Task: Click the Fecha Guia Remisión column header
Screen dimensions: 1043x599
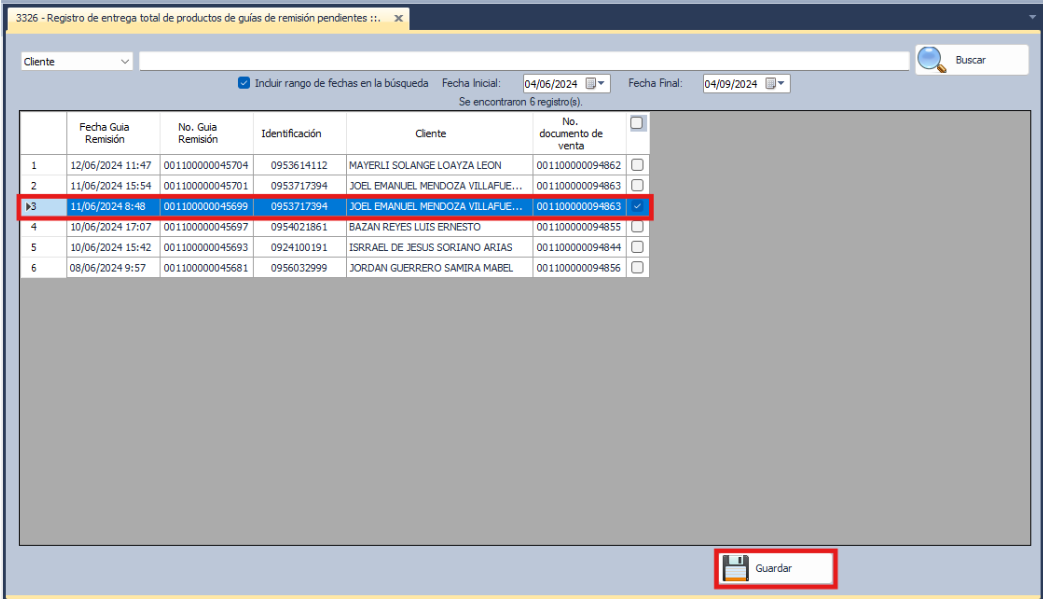Action: coord(105,133)
